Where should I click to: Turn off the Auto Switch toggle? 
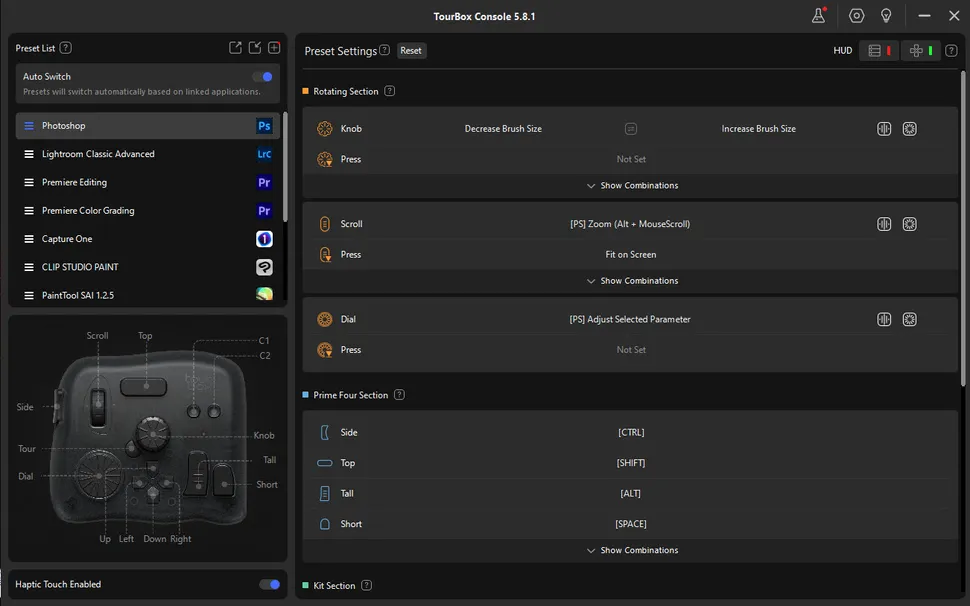[263, 77]
